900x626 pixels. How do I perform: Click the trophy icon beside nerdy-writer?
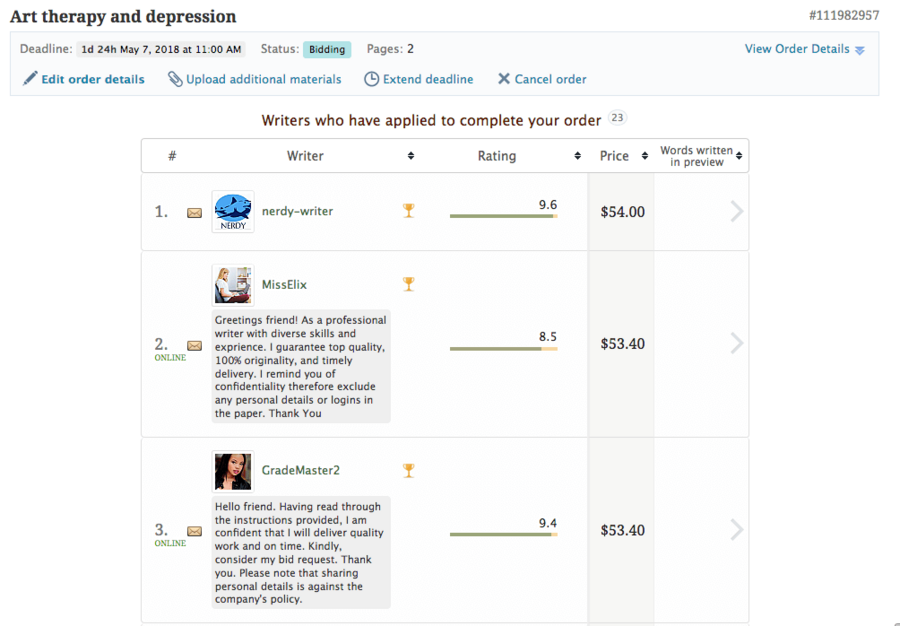(408, 211)
